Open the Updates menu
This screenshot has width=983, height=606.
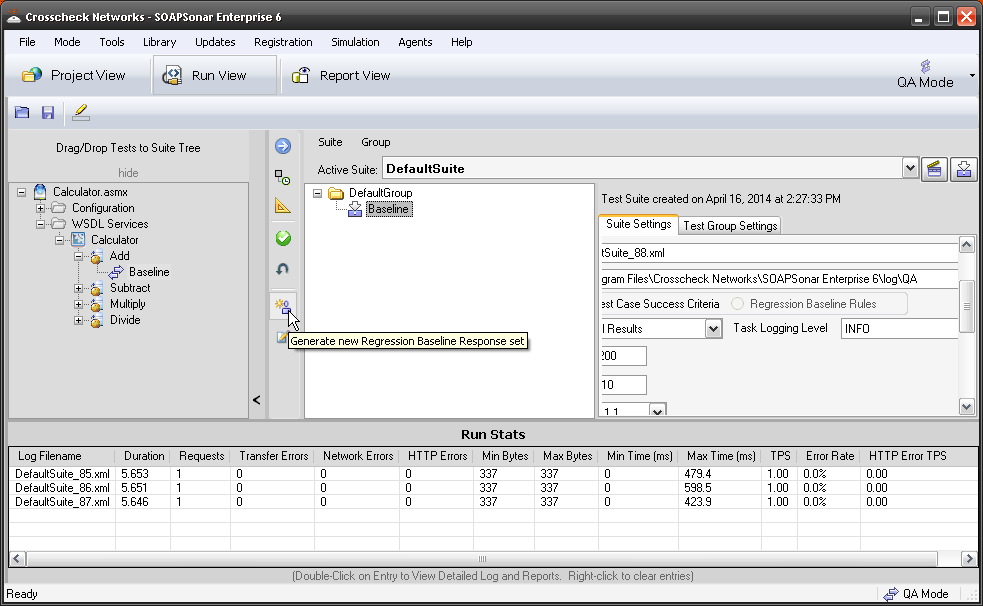(215, 42)
